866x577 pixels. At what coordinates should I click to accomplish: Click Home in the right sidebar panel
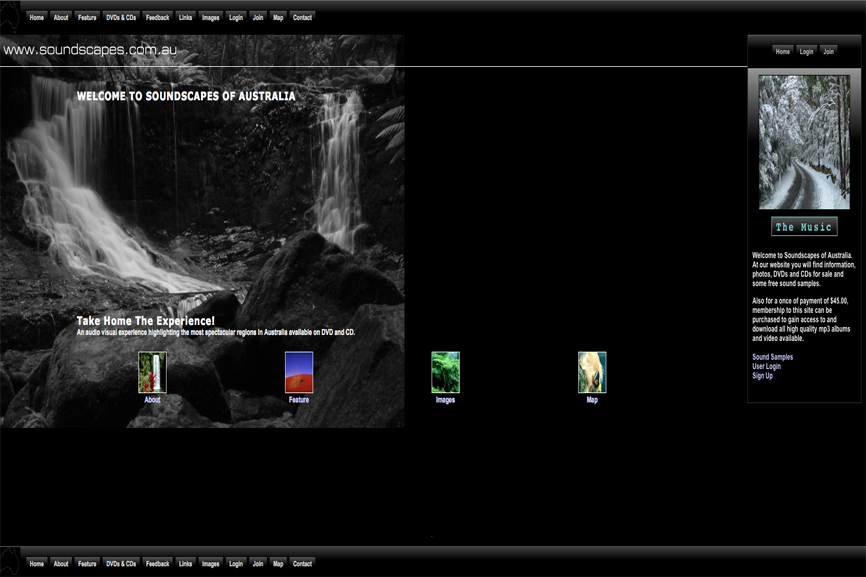783,51
